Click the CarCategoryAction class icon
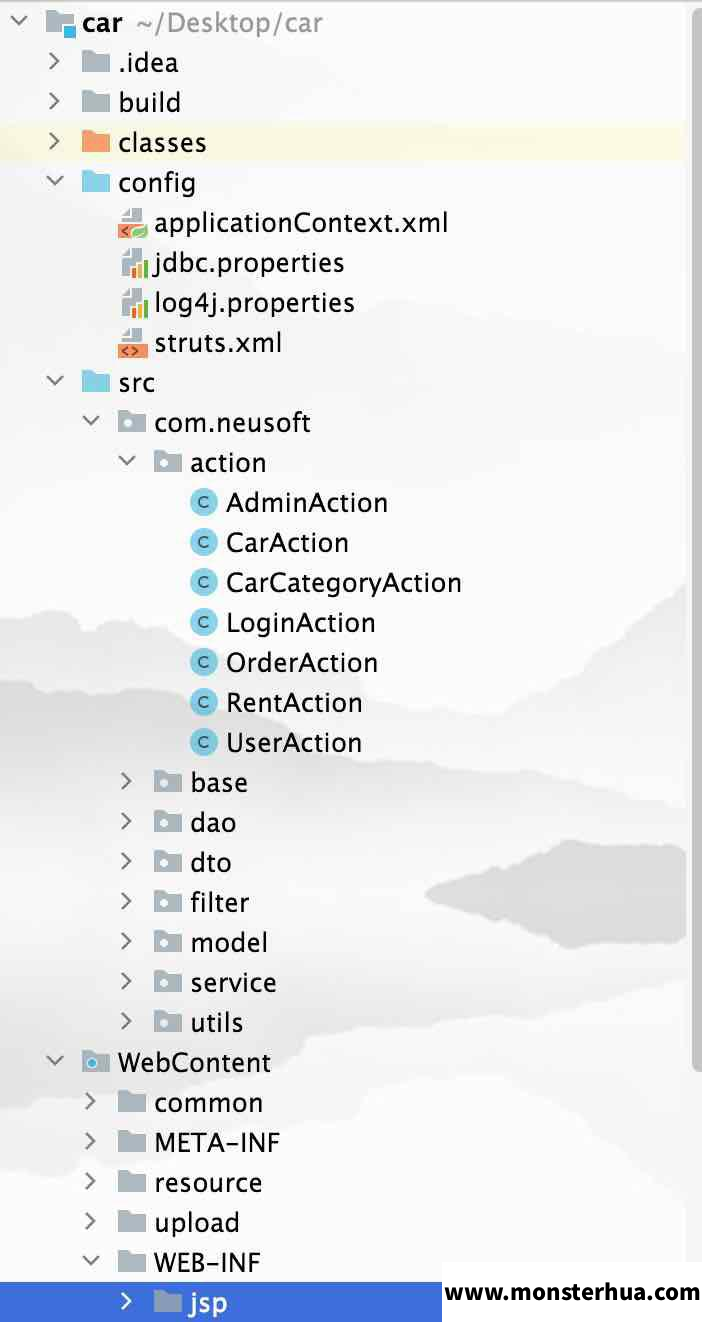 [204, 582]
